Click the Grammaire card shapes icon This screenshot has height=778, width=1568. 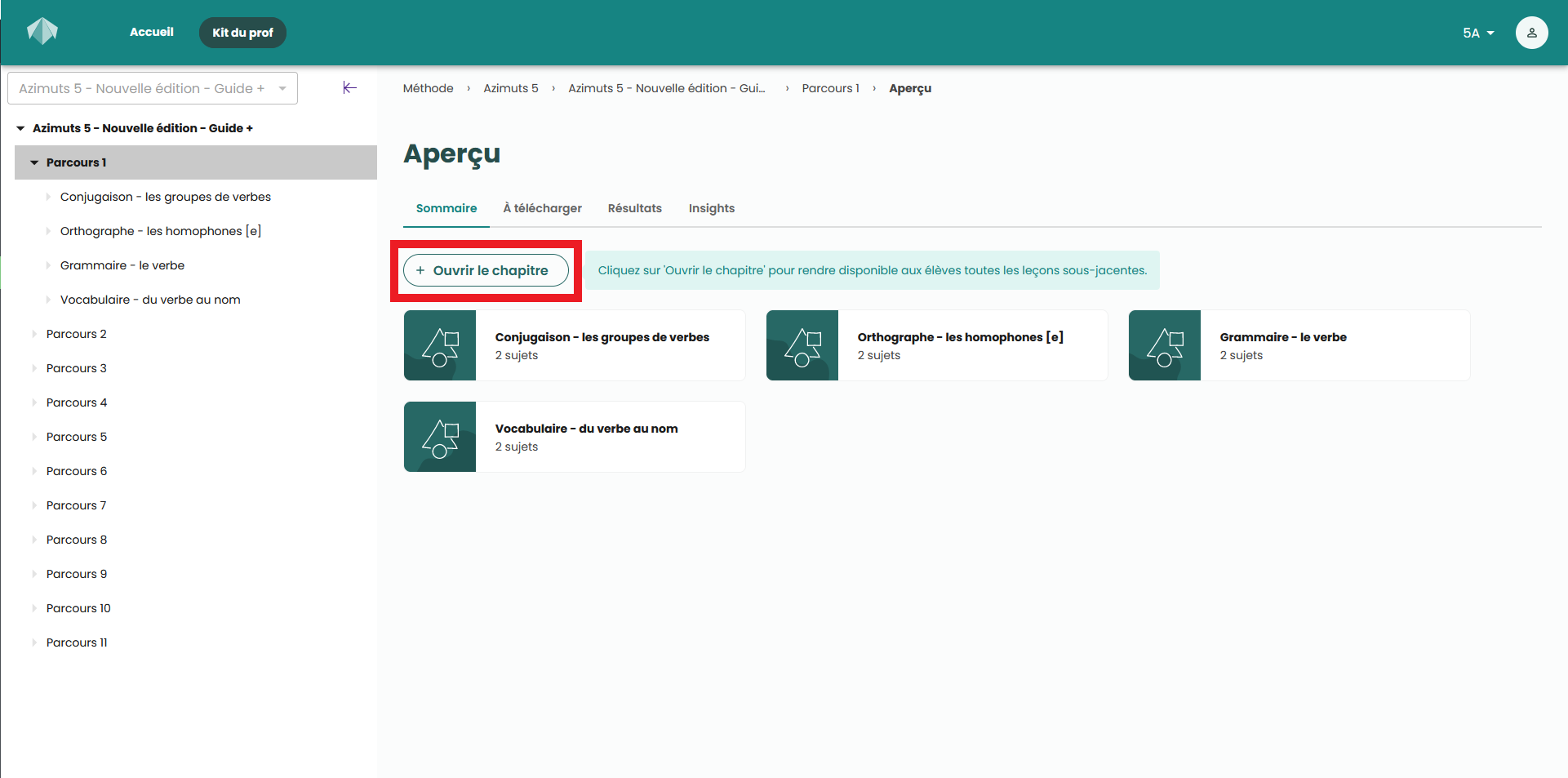[x=1165, y=345]
